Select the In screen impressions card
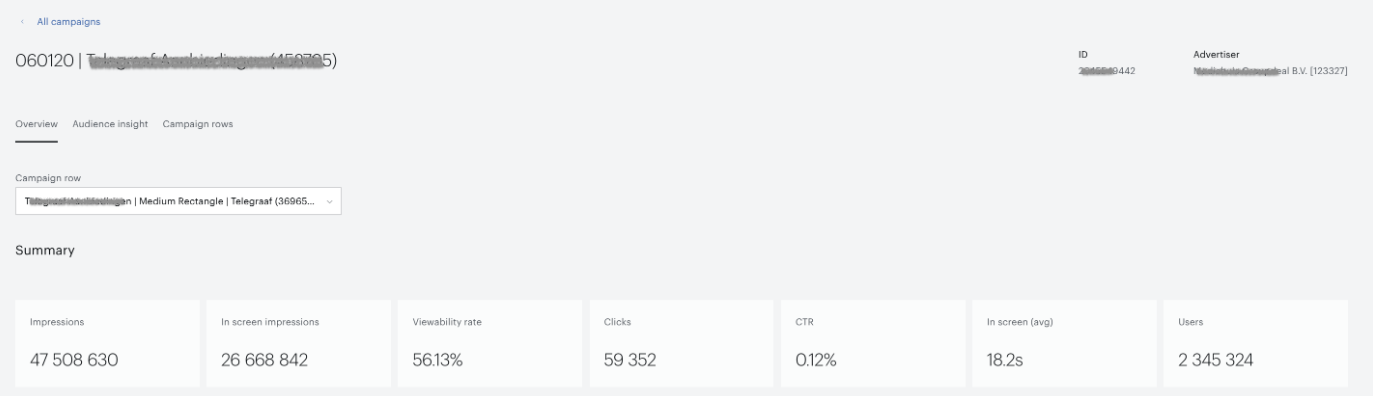 [298, 343]
